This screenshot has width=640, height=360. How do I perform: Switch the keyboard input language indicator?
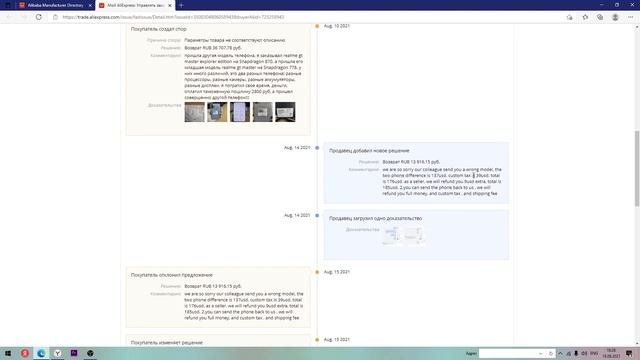click(594, 353)
